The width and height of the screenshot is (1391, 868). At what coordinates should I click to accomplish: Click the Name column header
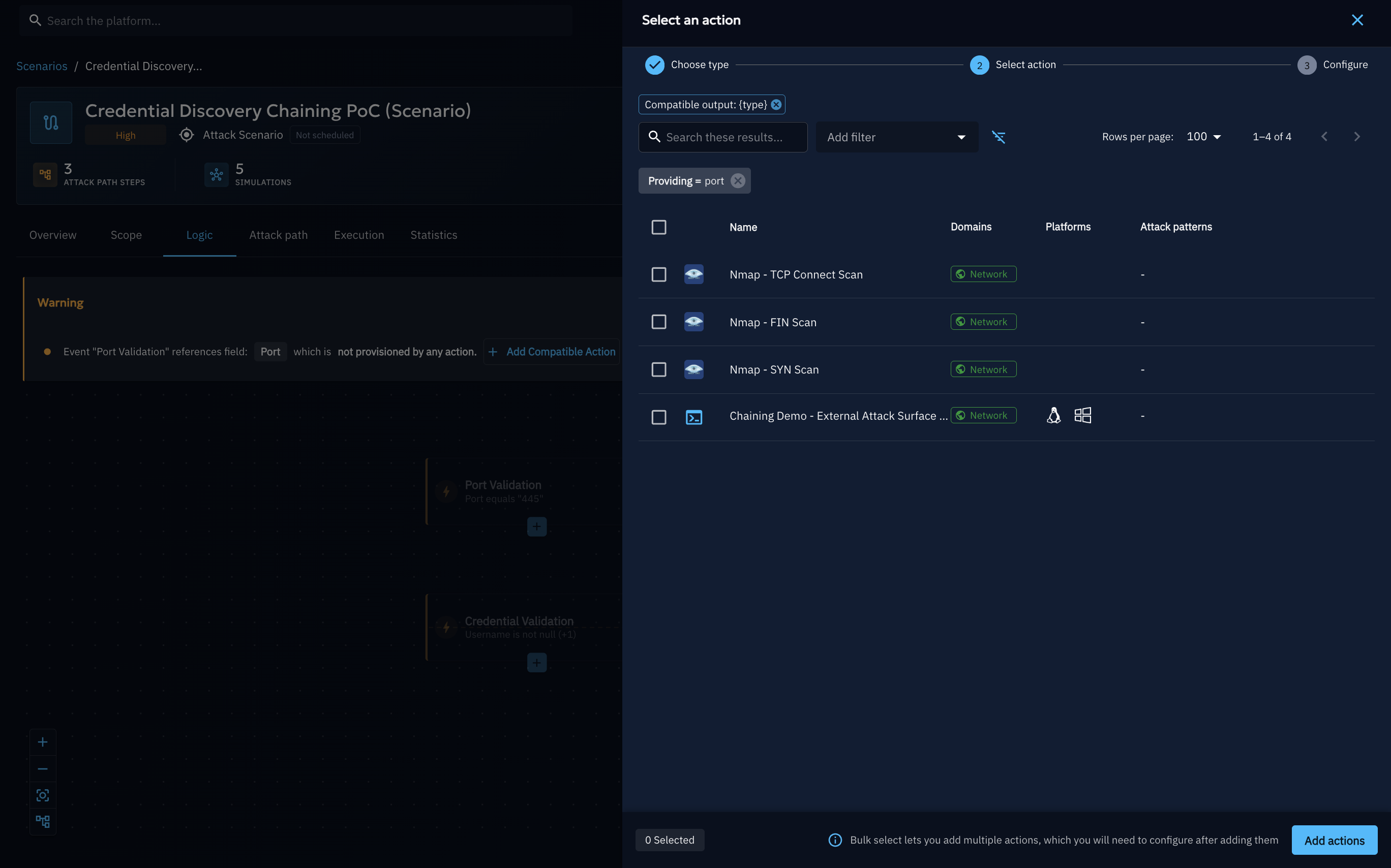click(743, 227)
